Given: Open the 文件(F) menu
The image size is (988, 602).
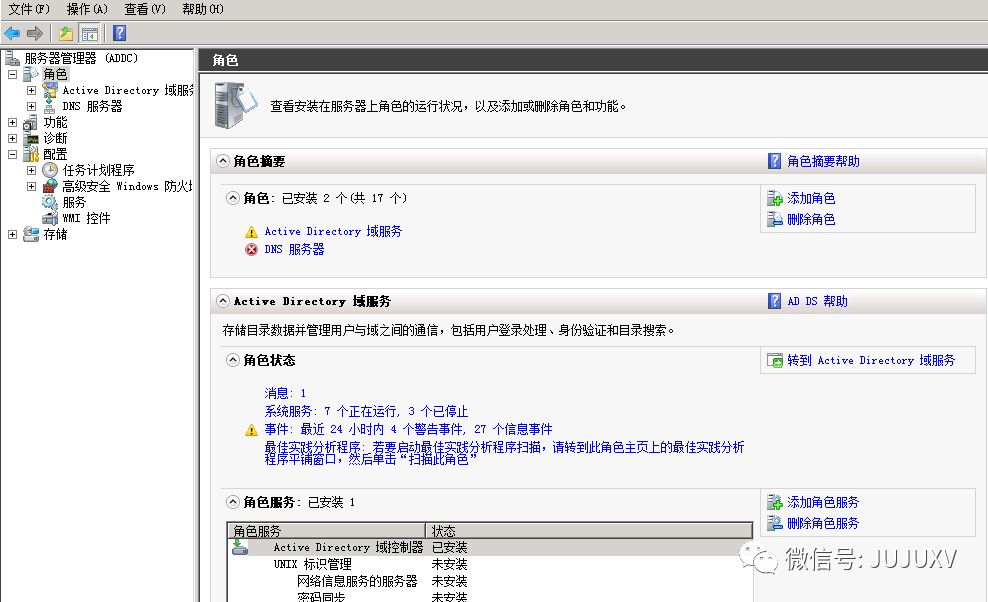Looking at the screenshot, I should tap(29, 9).
